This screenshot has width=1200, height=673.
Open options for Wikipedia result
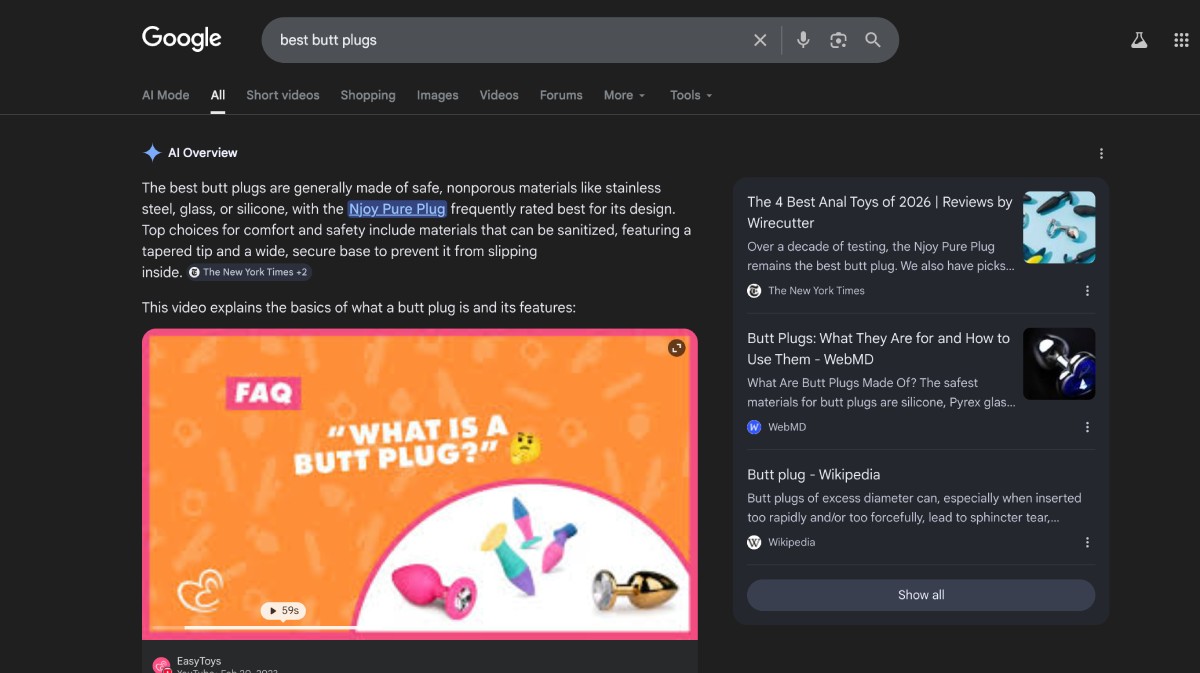click(x=1087, y=542)
